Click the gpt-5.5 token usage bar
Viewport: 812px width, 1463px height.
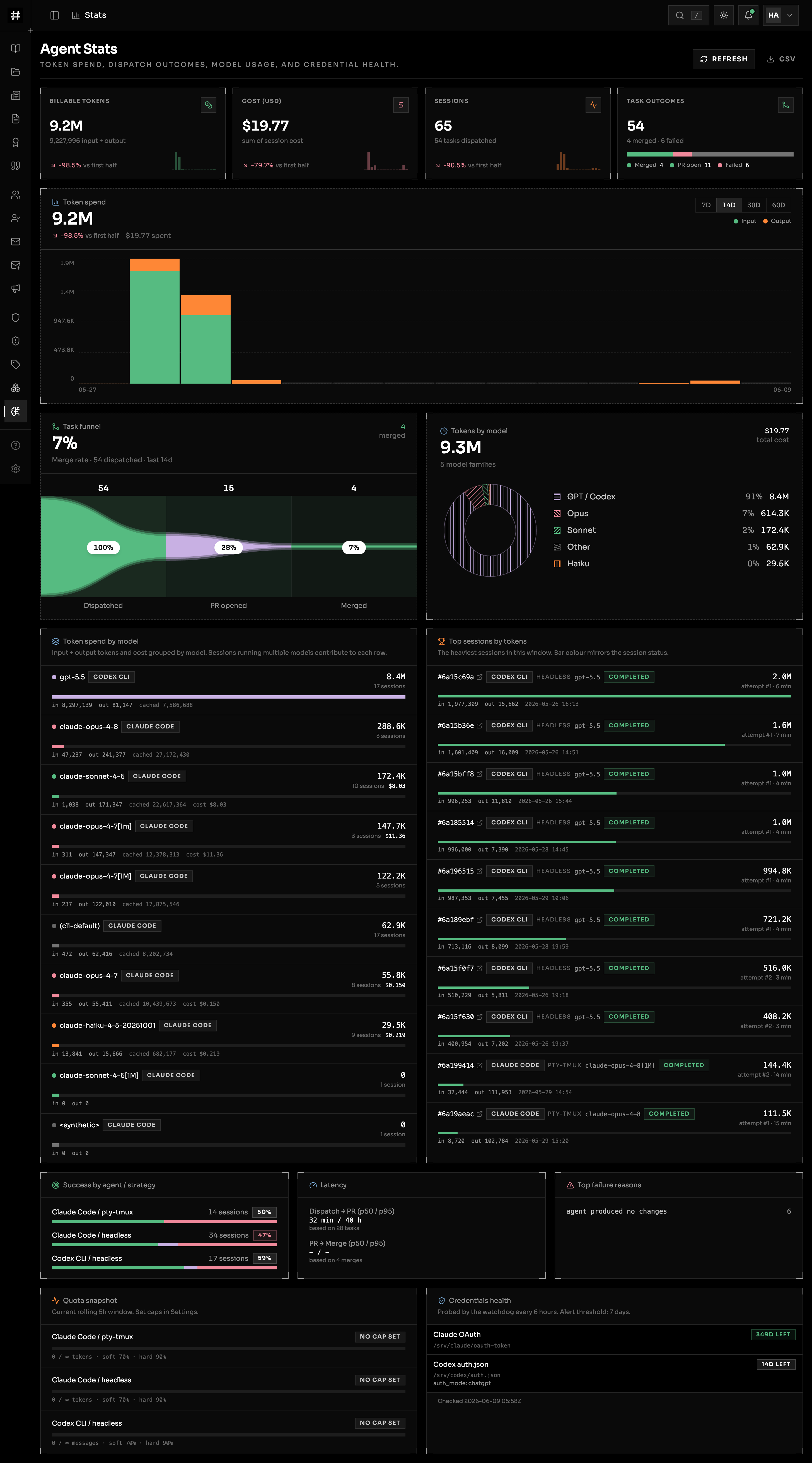[228, 696]
